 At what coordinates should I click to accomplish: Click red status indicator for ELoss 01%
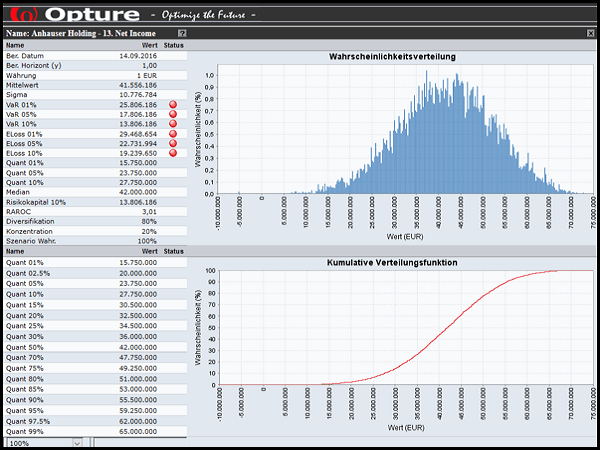click(172, 134)
